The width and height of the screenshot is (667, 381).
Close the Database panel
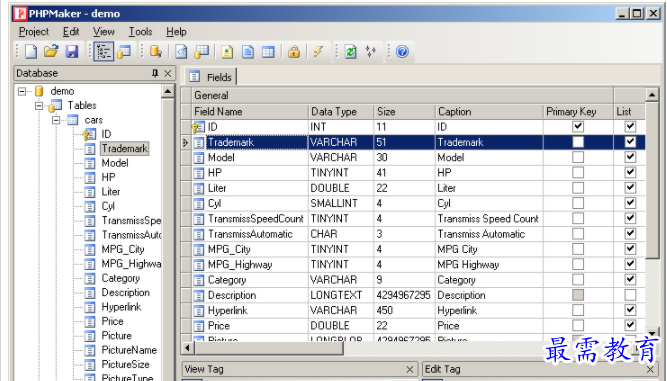pos(168,73)
